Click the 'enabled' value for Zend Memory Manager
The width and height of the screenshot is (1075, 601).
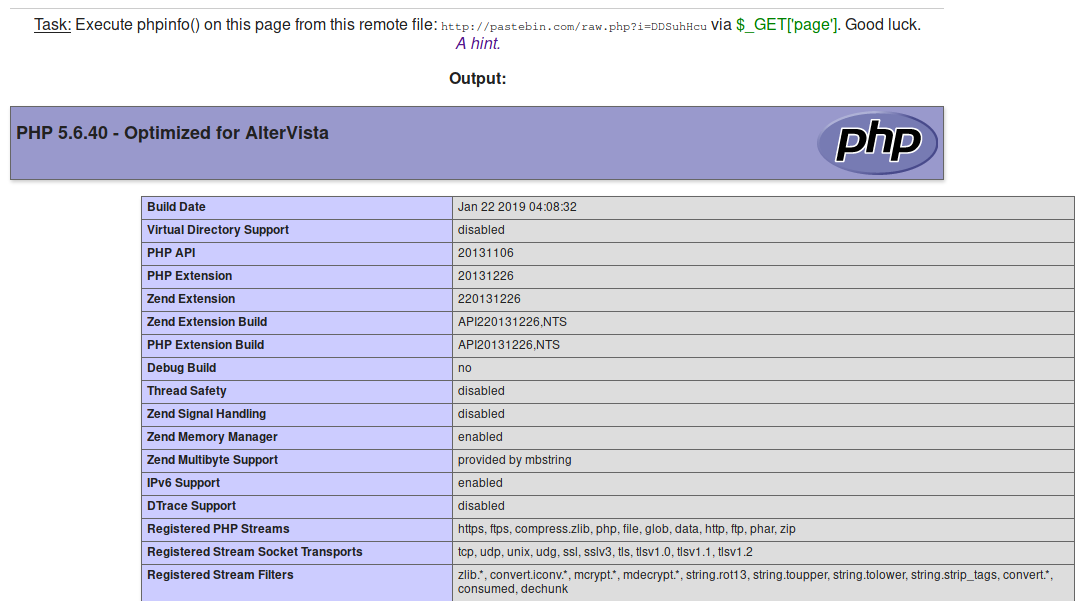coord(480,437)
